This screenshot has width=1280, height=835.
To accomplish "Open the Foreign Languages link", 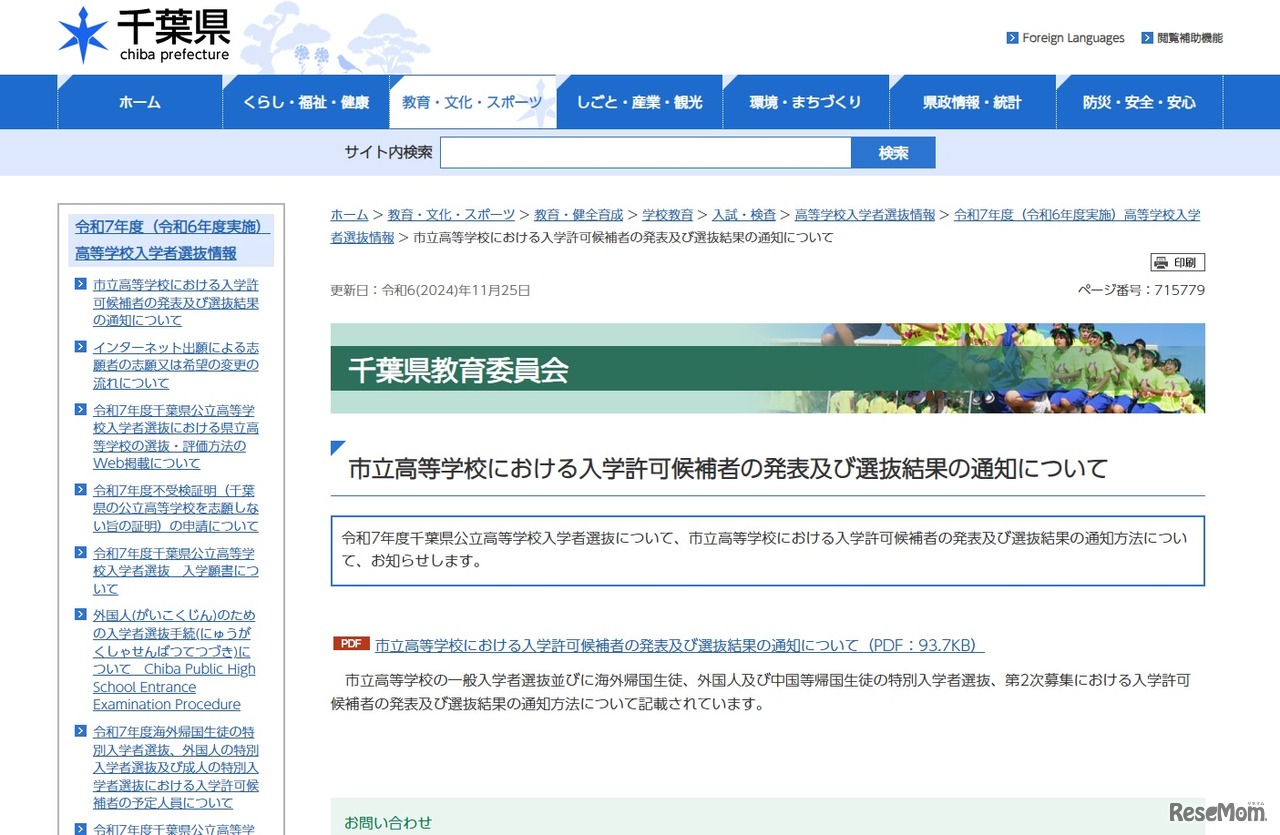I will pos(1073,38).
